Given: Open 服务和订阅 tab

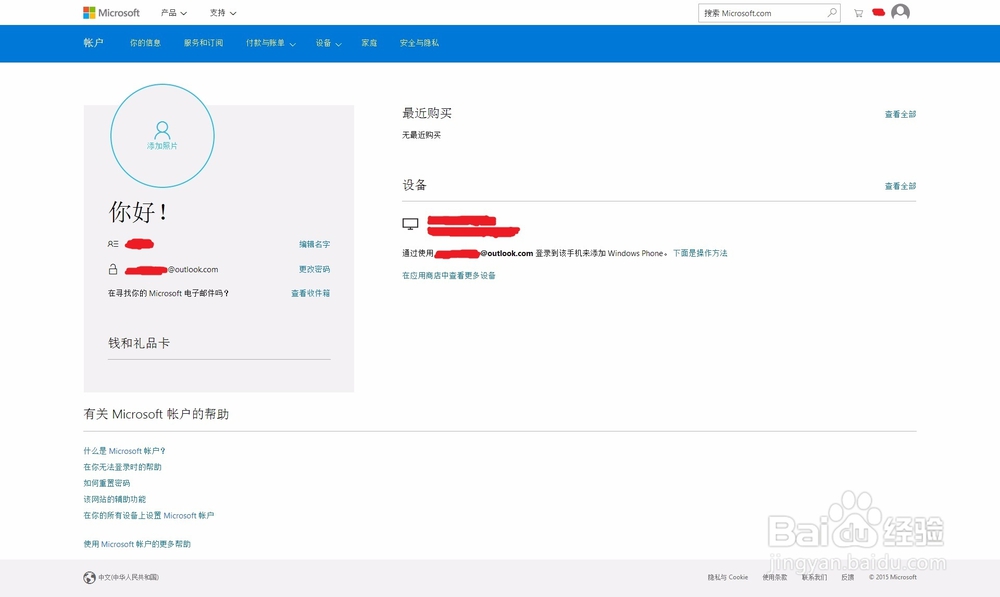Looking at the screenshot, I should [x=203, y=43].
